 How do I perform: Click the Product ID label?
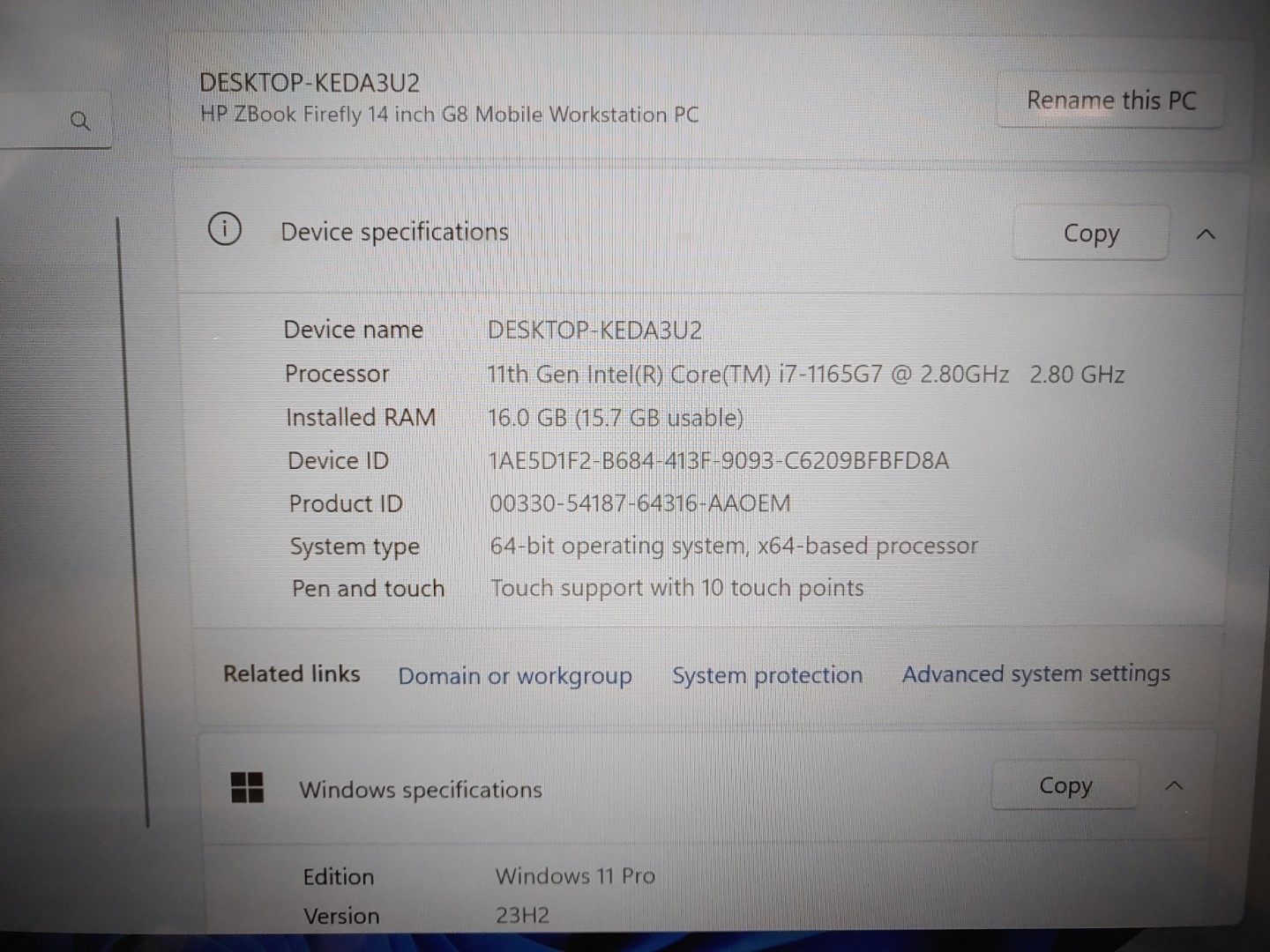point(346,503)
